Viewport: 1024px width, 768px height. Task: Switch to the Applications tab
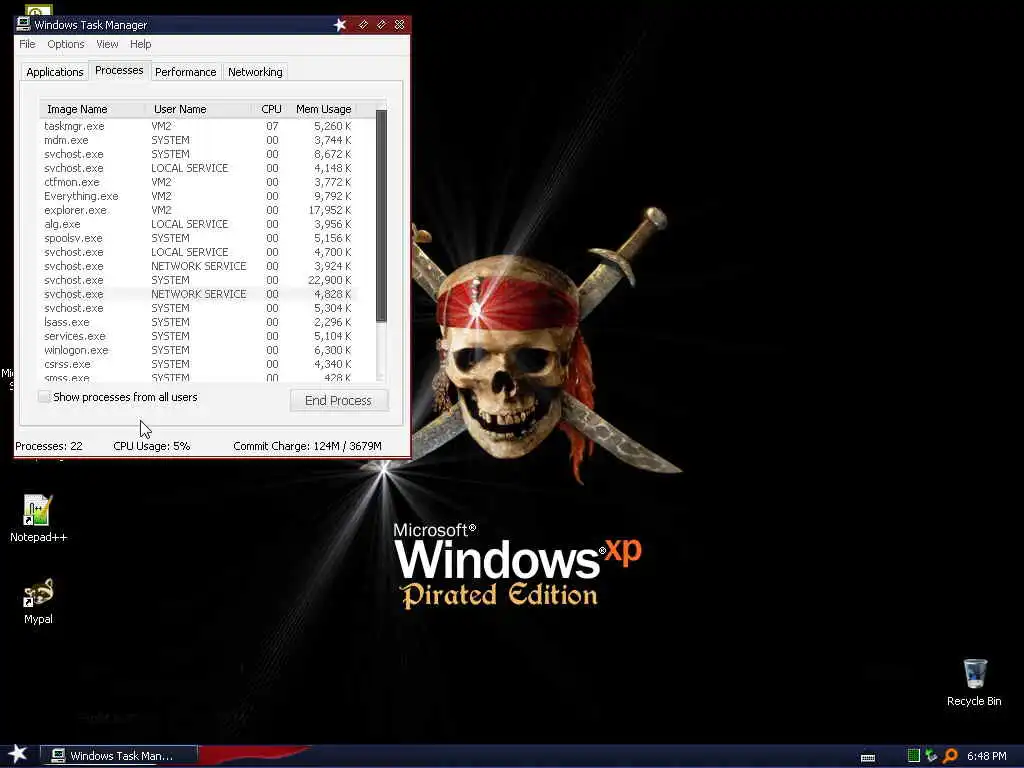[x=55, y=72]
